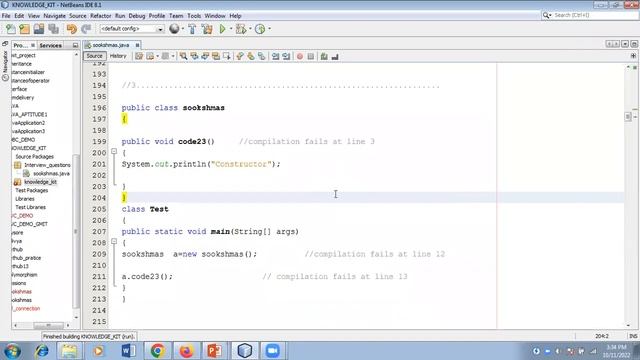640x360 pixels.
Task: Click the Toggle Highlight Search icon
Action: tap(216, 56)
